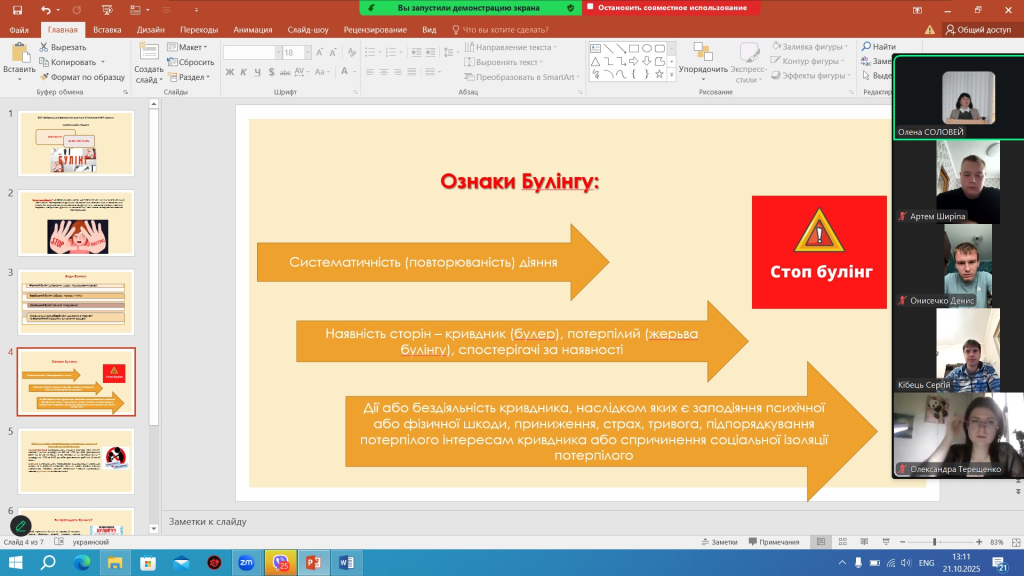The height and width of the screenshot is (576, 1024).
Task: Select slide 2 thumbnail
Action: [76, 223]
